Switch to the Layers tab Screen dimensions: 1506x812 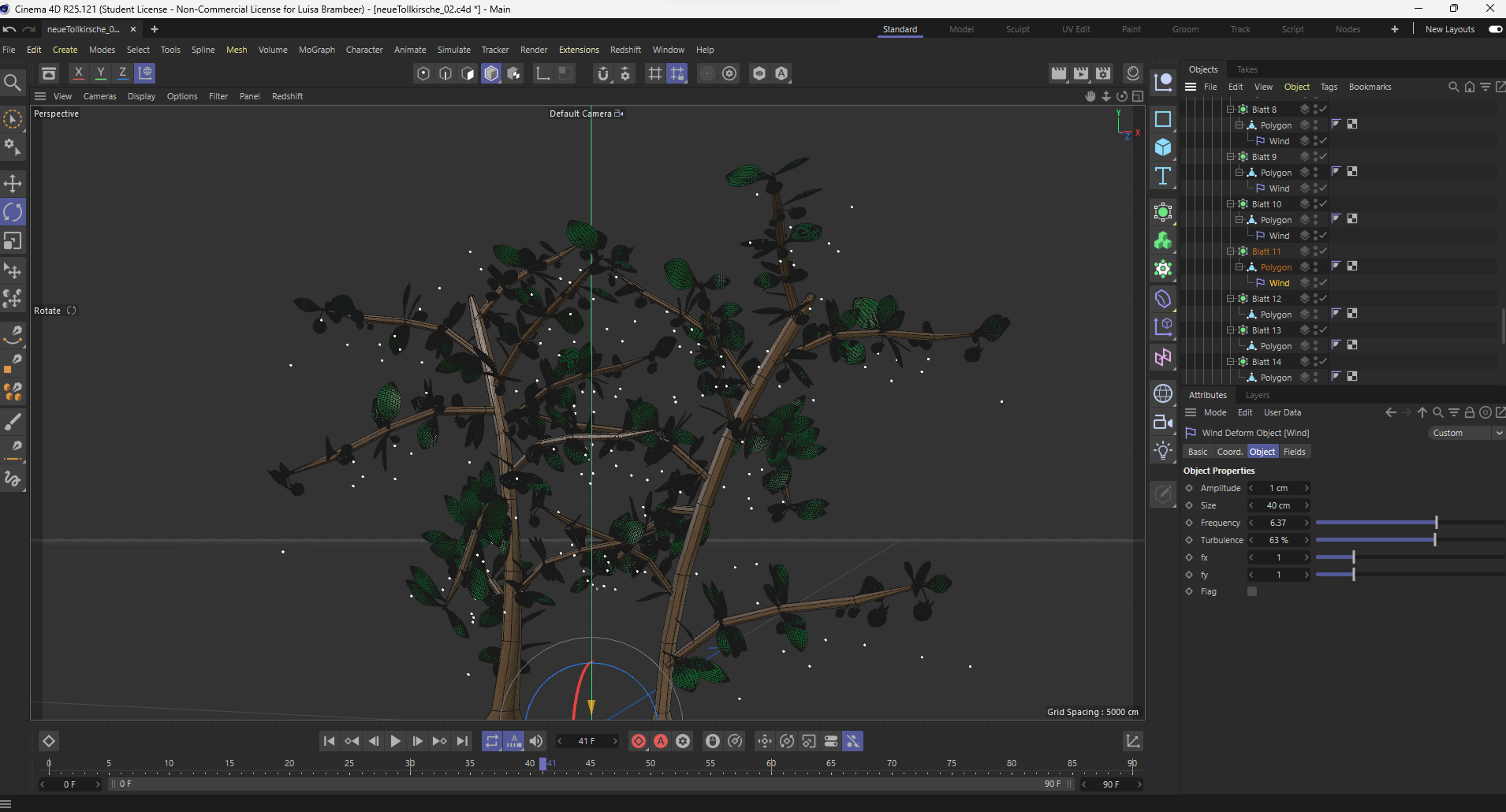pyautogui.click(x=1258, y=395)
